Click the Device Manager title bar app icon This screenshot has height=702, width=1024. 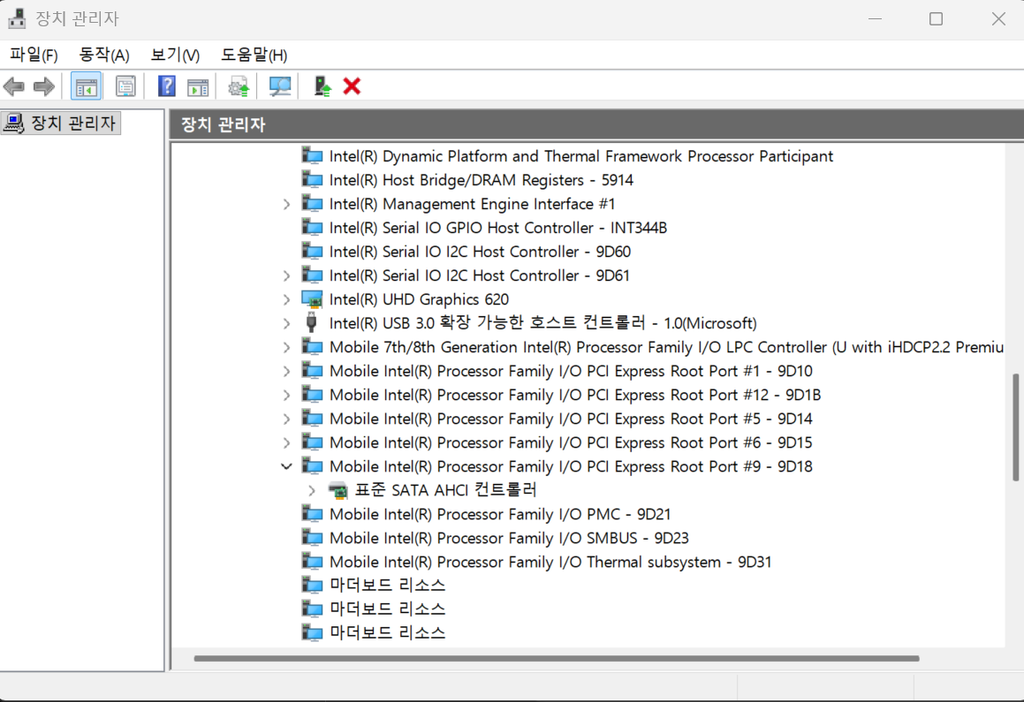pyautogui.click(x=16, y=18)
